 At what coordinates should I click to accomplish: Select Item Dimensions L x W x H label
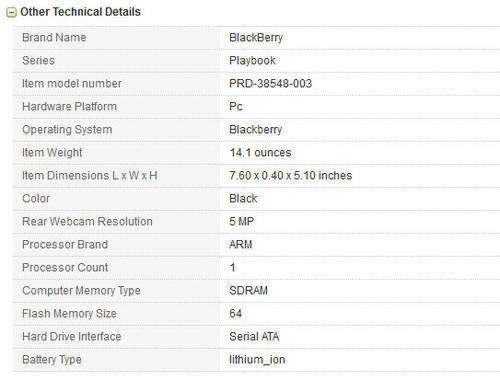[x=90, y=175]
